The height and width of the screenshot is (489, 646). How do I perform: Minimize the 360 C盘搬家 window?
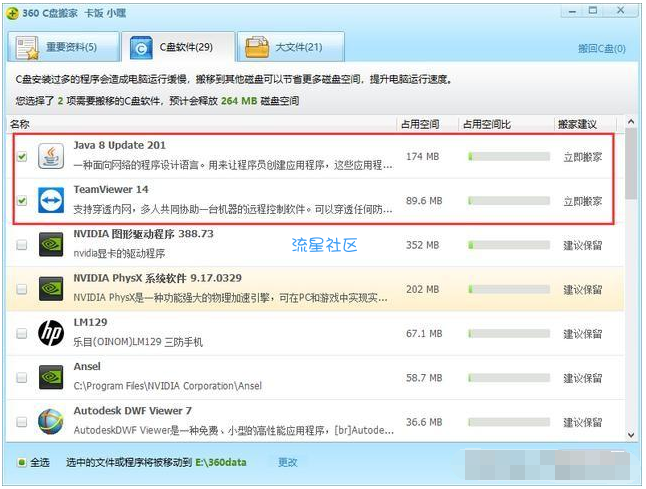tap(572, 11)
